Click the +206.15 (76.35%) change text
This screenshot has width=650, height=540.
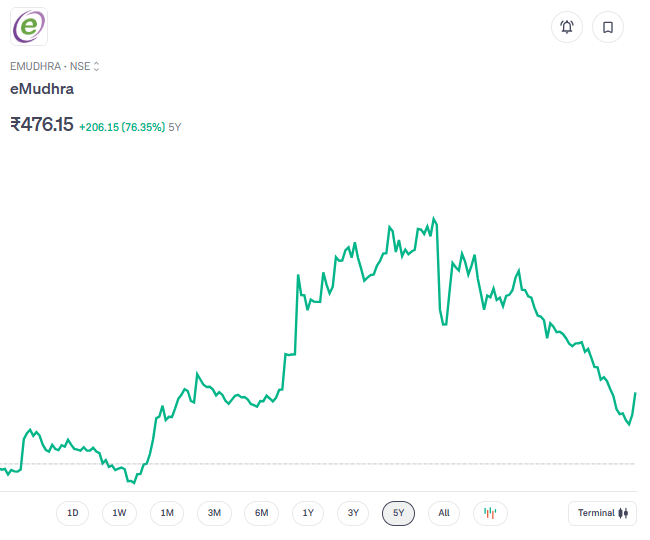tap(122, 127)
